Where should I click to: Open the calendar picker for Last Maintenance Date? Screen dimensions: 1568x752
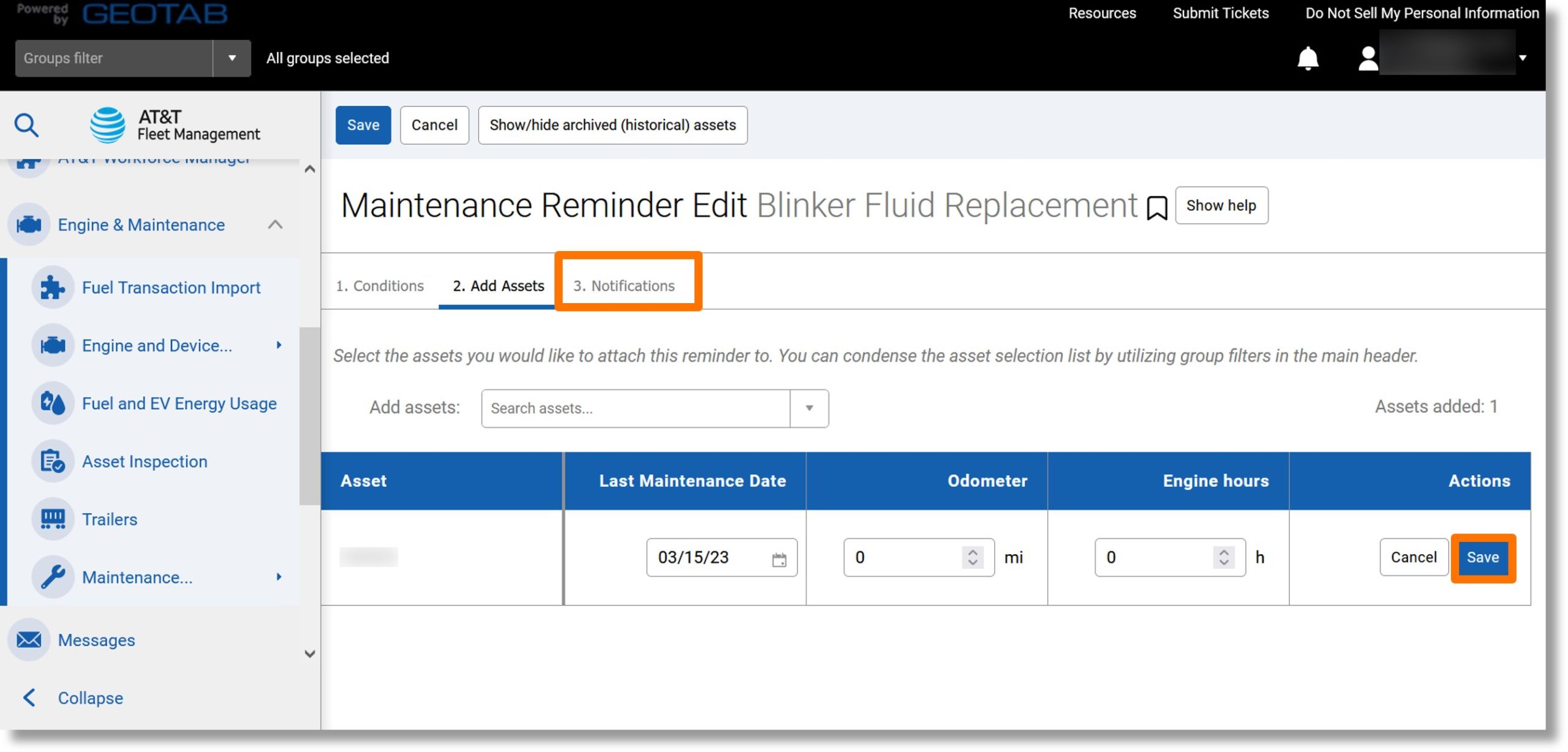(x=778, y=559)
